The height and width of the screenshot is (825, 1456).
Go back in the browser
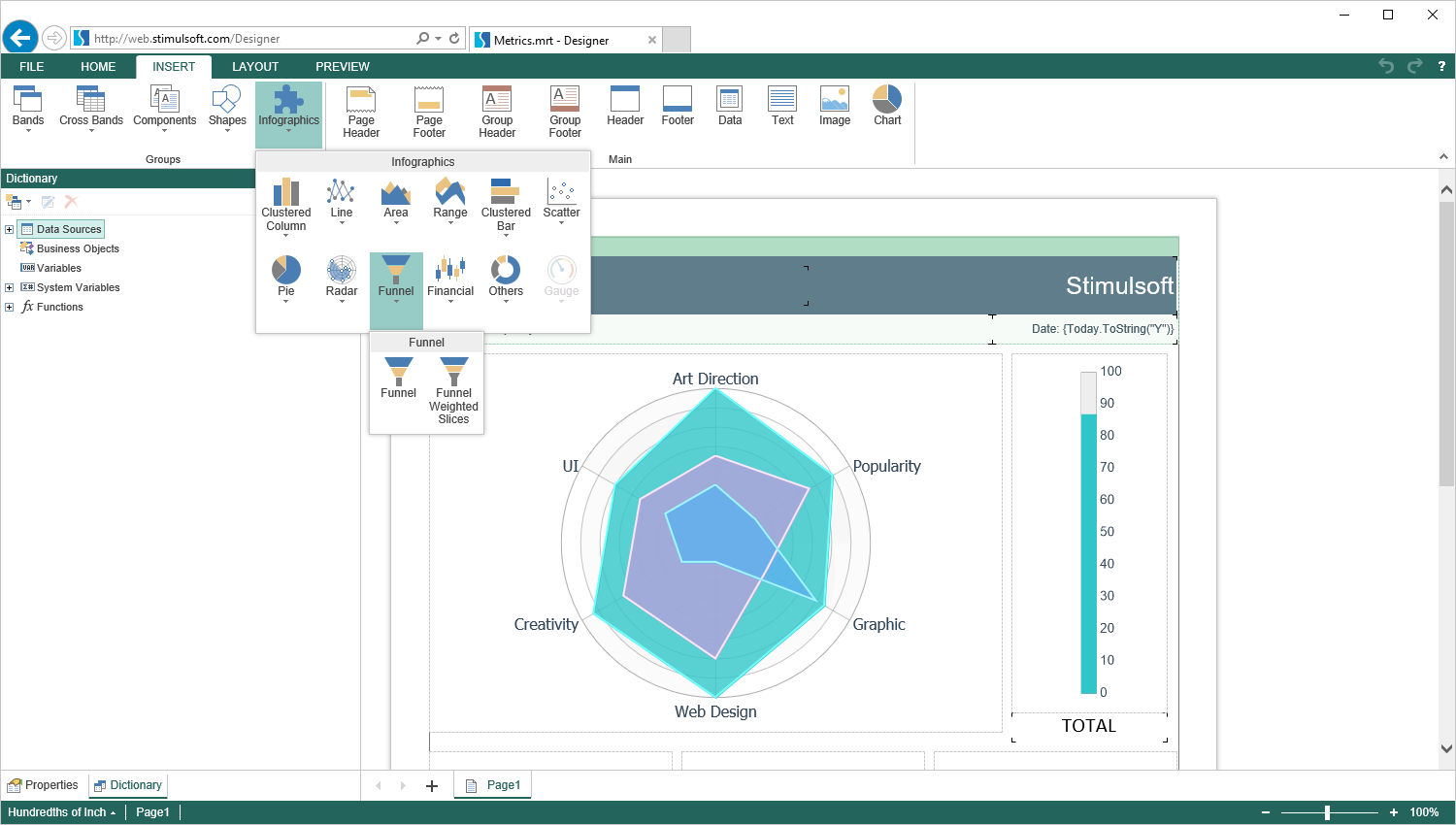click(19, 38)
